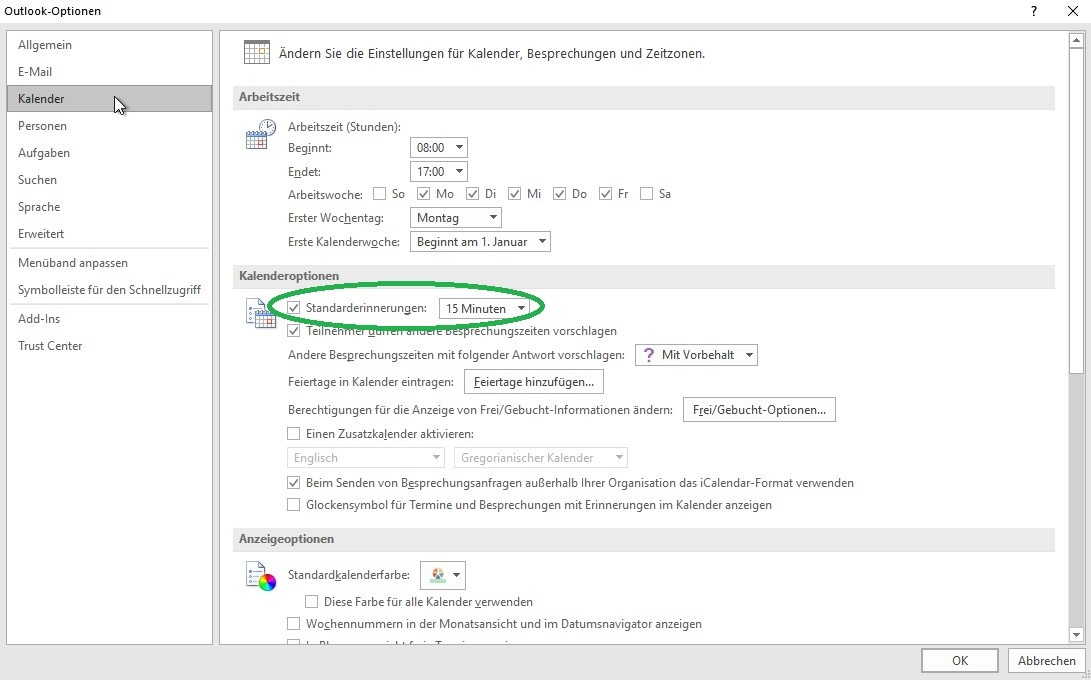Check 'Diese Farbe für alle Kalender verwenden'

click(312, 601)
